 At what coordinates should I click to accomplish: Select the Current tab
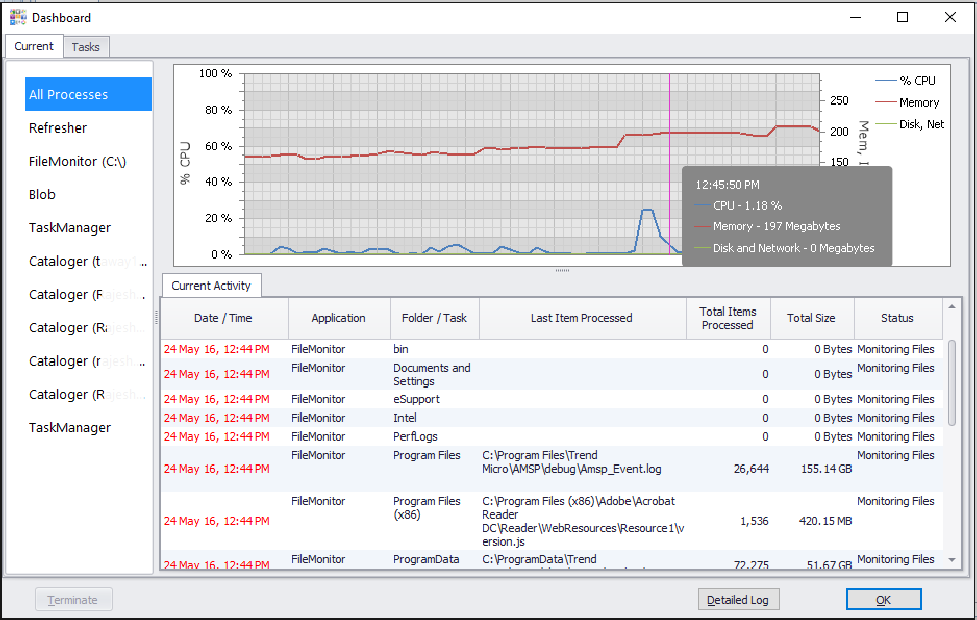[x=34, y=46]
